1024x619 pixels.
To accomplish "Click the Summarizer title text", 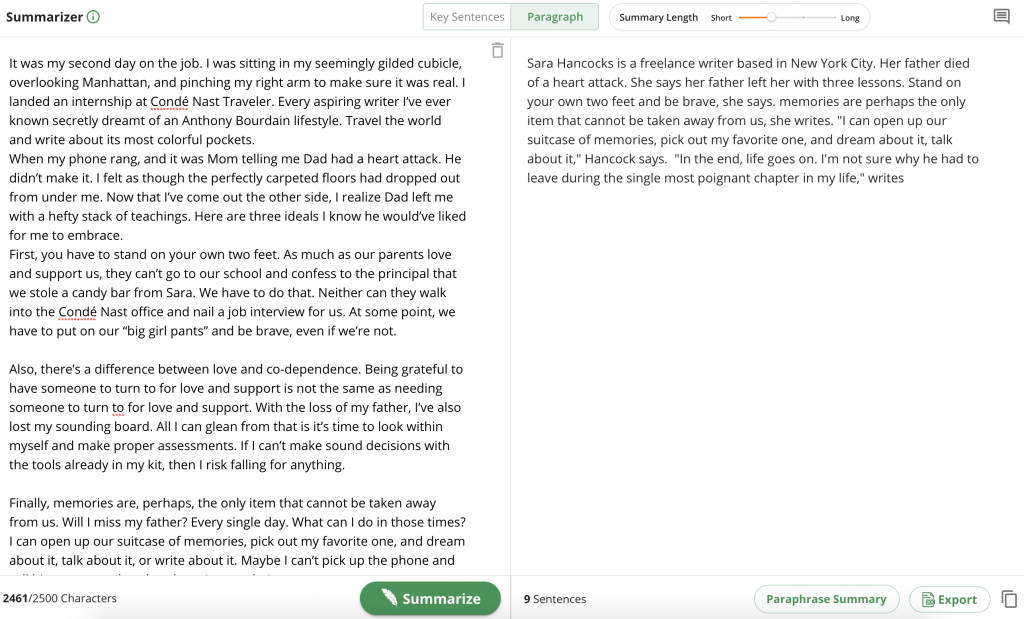I will 44,17.
